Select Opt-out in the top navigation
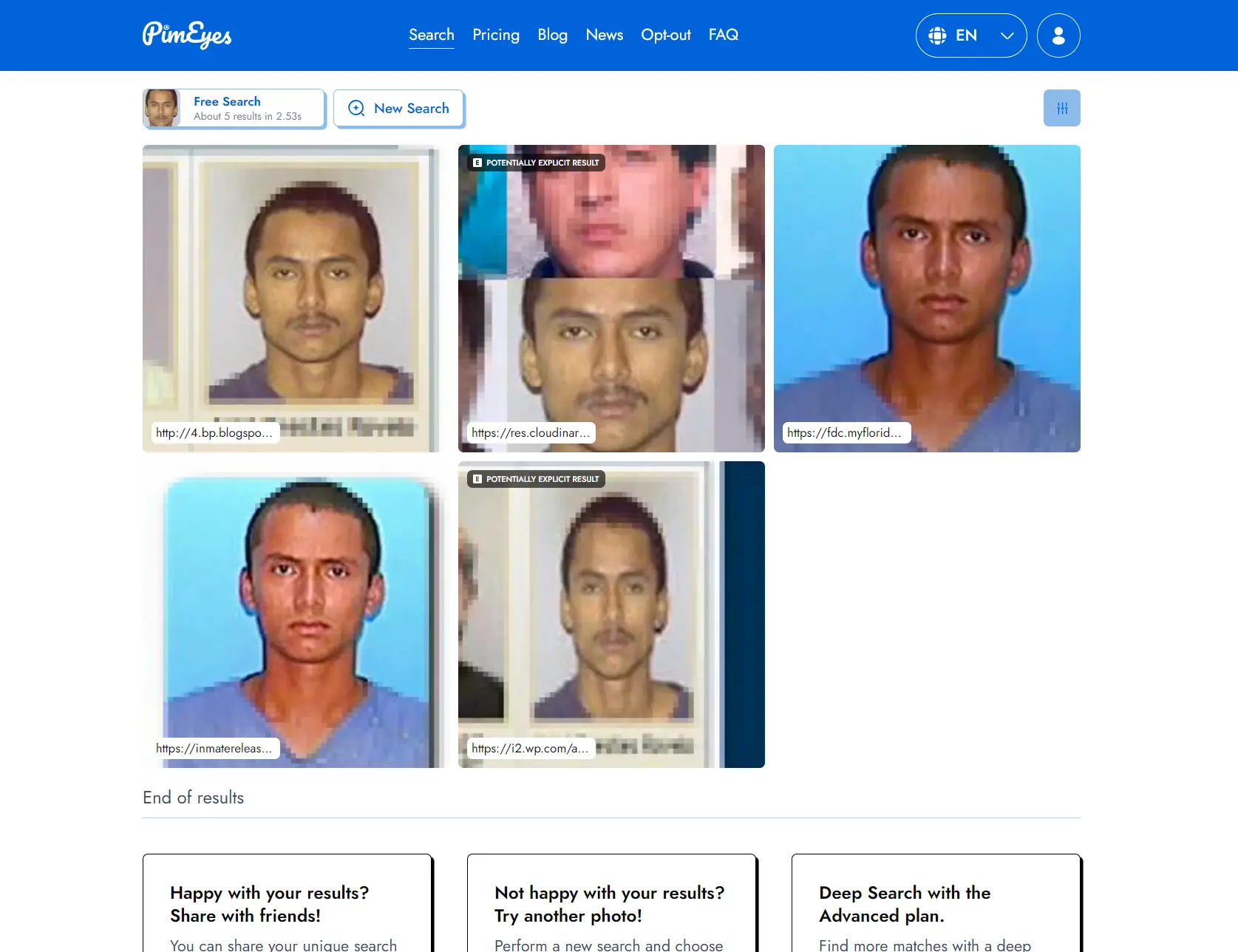This screenshot has height=952, width=1238. (x=665, y=35)
